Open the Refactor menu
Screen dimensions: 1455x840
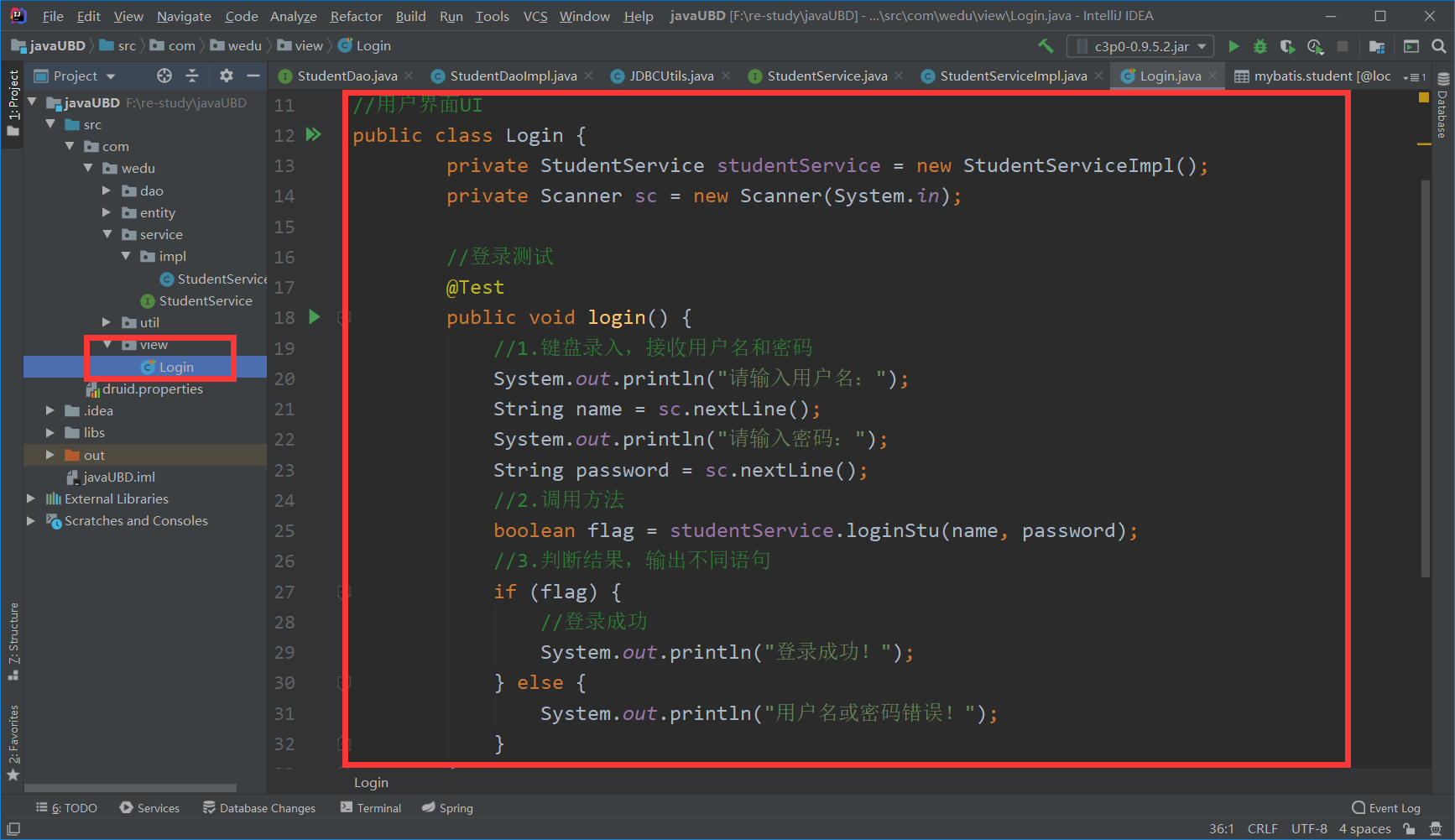pos(356,15)
